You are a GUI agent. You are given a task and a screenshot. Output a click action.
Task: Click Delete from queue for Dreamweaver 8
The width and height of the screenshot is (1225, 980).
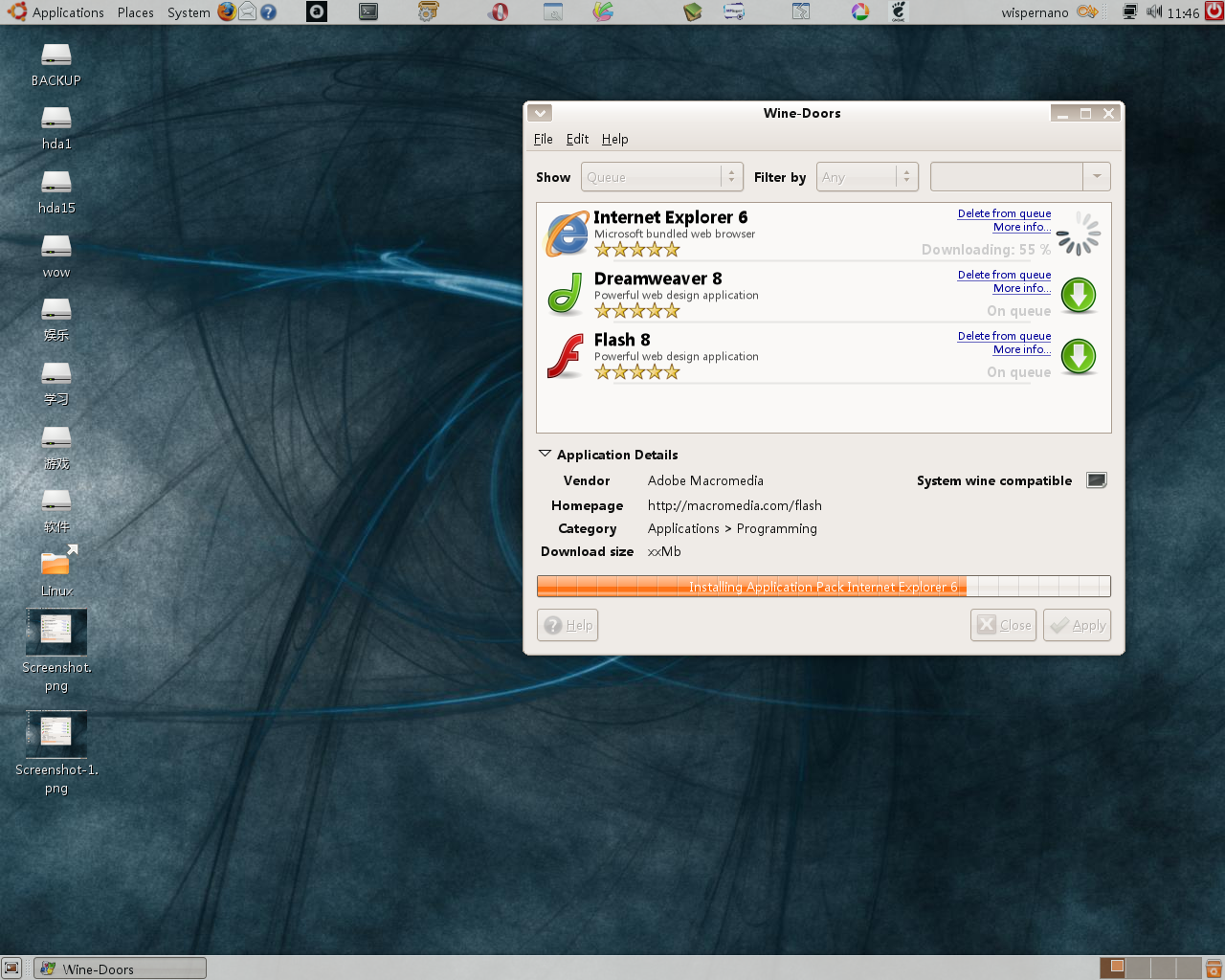coord(1004,275)
